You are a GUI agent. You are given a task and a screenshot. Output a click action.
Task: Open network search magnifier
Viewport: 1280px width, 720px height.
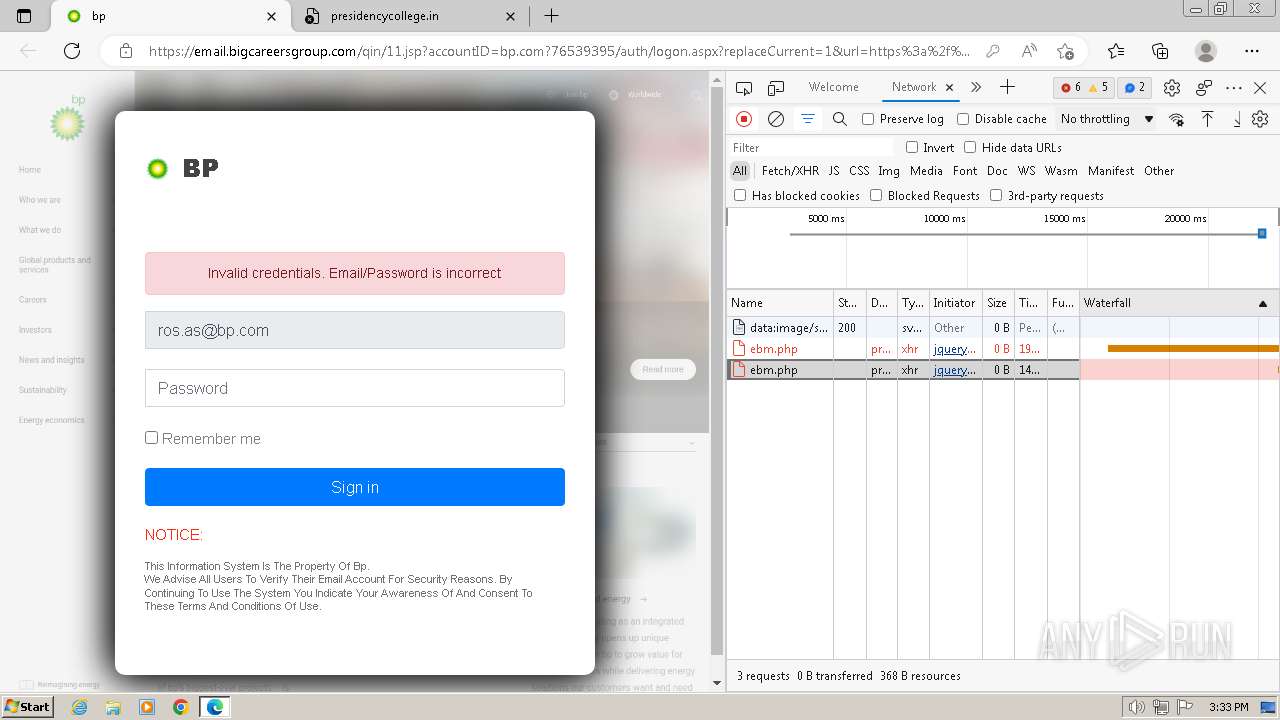tap(840, 119)
